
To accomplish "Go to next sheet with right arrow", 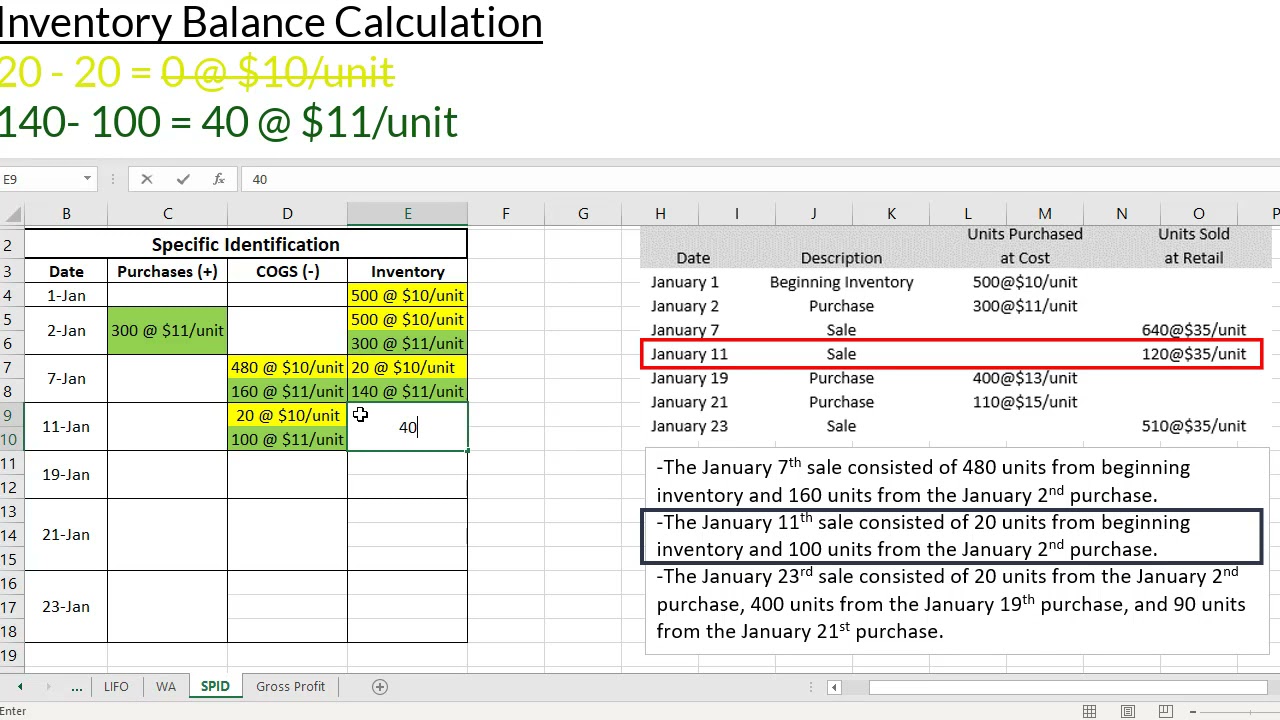I will [48, 686].
